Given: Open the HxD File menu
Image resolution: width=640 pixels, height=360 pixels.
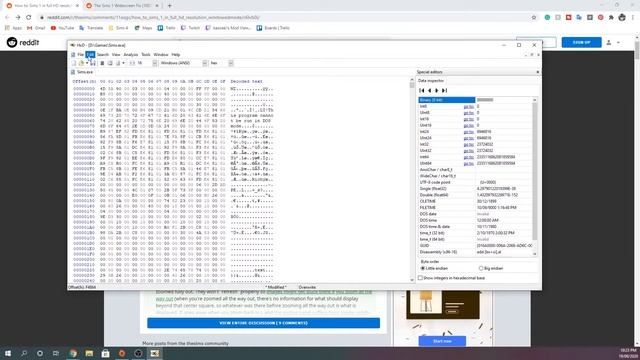Looking at the screenshot, I should (x=80, y=55).
